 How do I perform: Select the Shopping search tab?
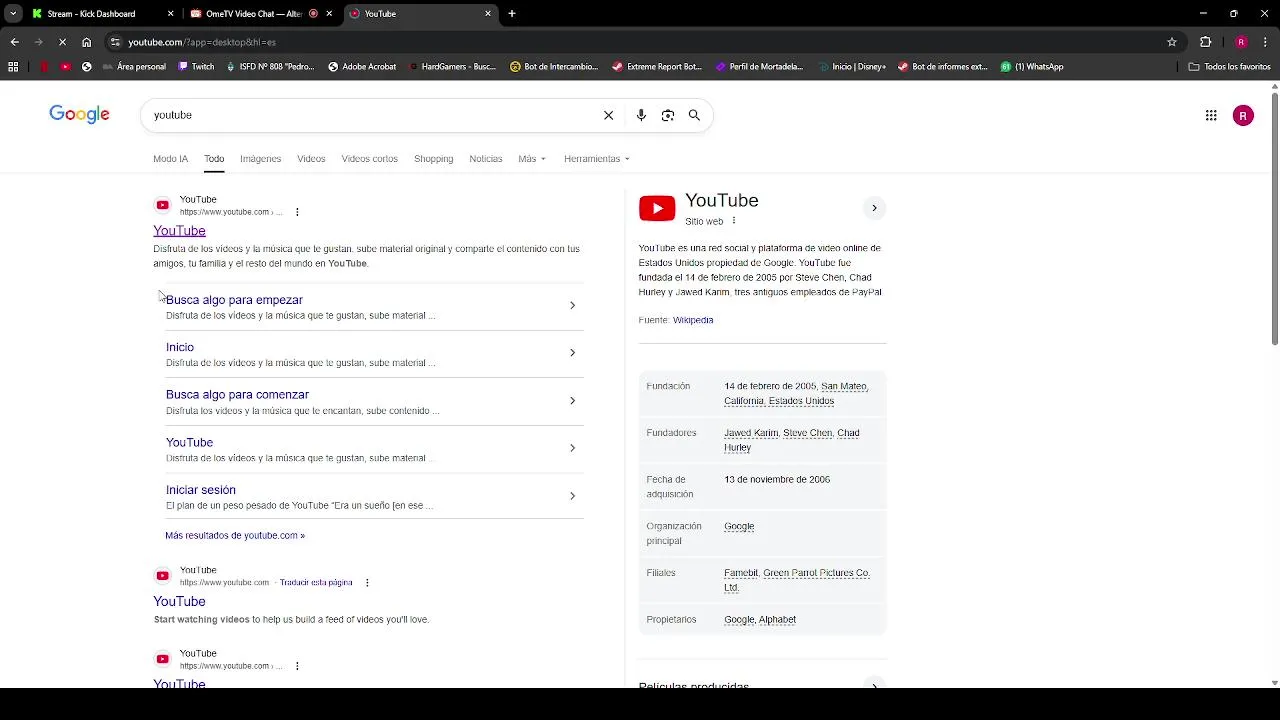pyautogui.click(x=433, y=159)
